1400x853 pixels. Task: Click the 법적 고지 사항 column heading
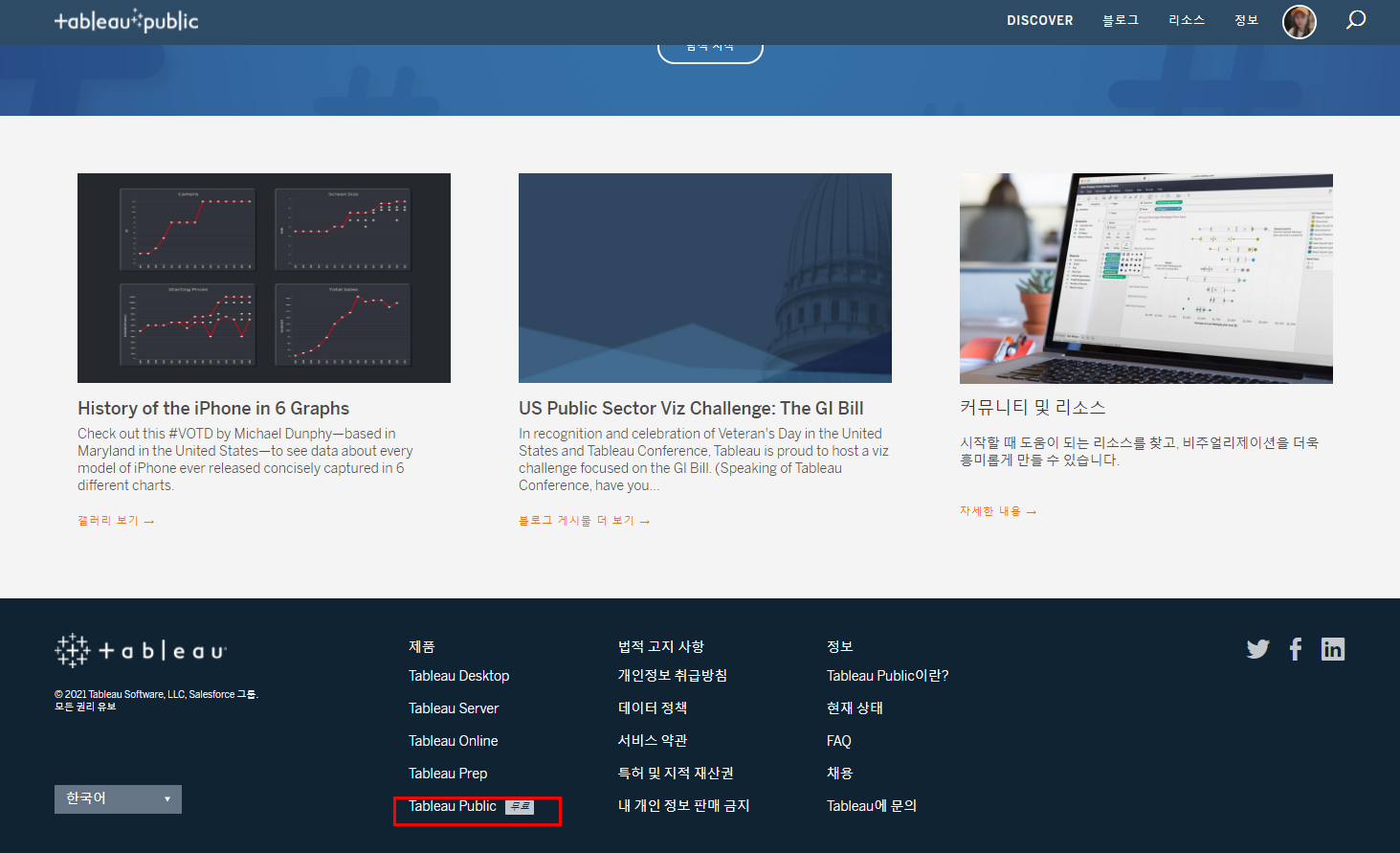pos(661,647)
